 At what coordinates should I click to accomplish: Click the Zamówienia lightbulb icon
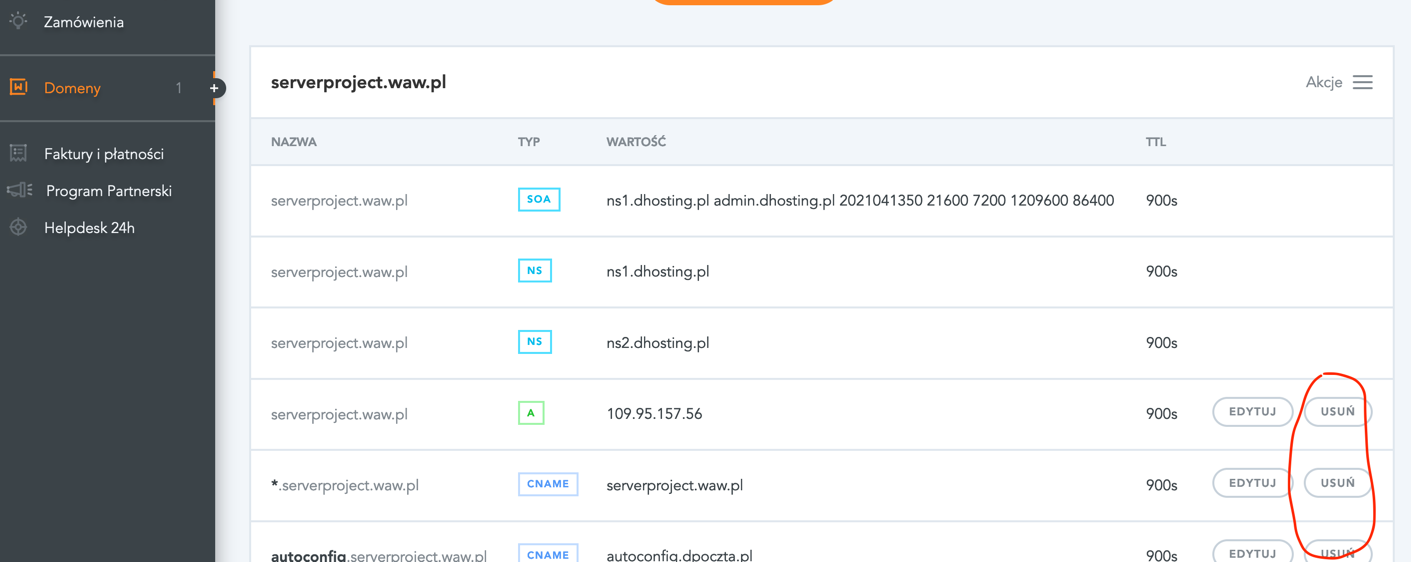coord(18,21)
